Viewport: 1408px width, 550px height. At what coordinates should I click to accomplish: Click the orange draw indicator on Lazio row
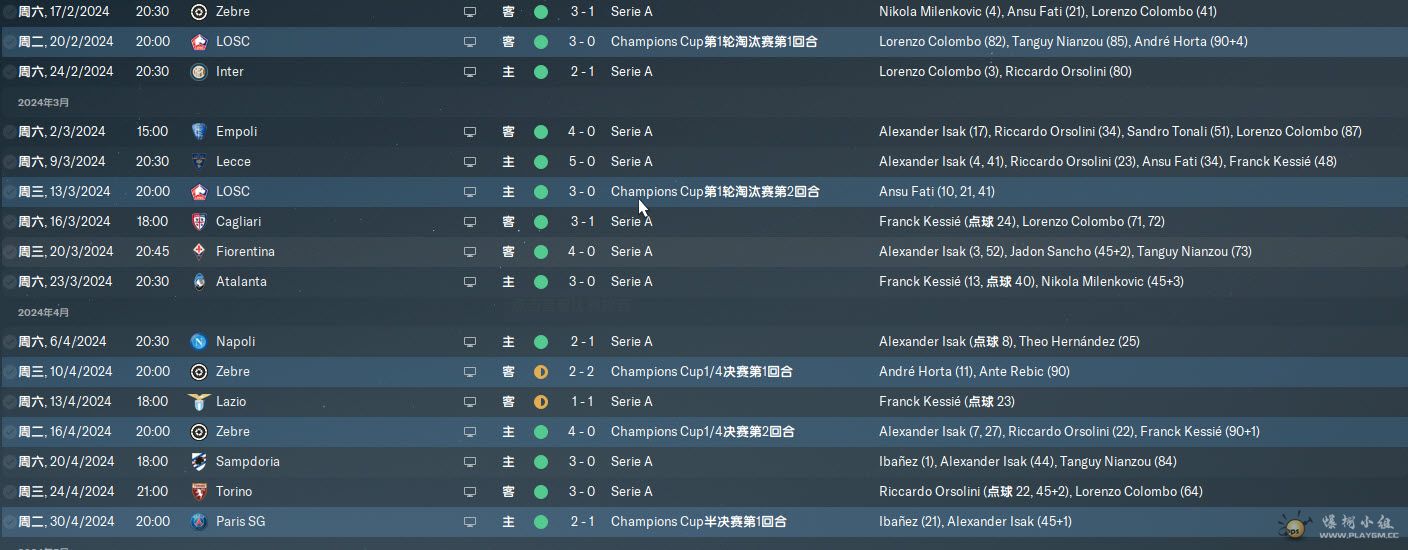pyautogui.click(x=541, y=402)
